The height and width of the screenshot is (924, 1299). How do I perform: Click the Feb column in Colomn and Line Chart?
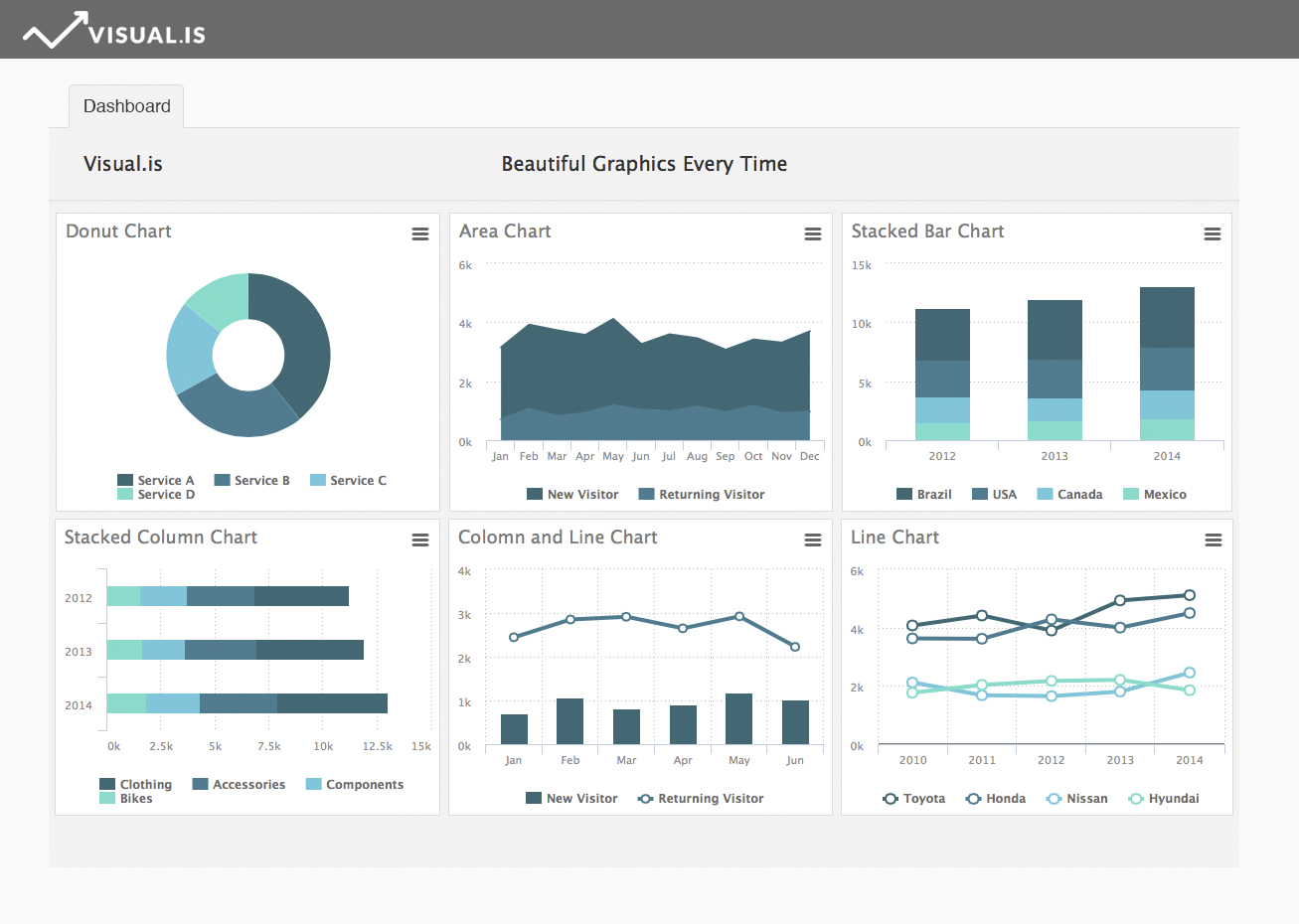tap(569, 721)
